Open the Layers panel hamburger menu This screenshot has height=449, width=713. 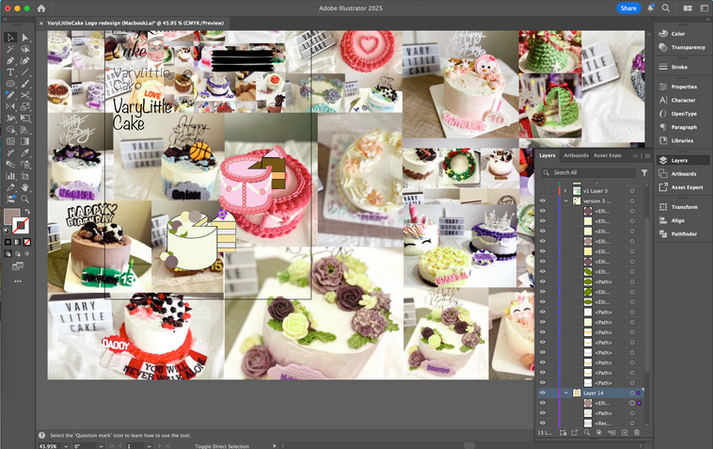(648, 156)
